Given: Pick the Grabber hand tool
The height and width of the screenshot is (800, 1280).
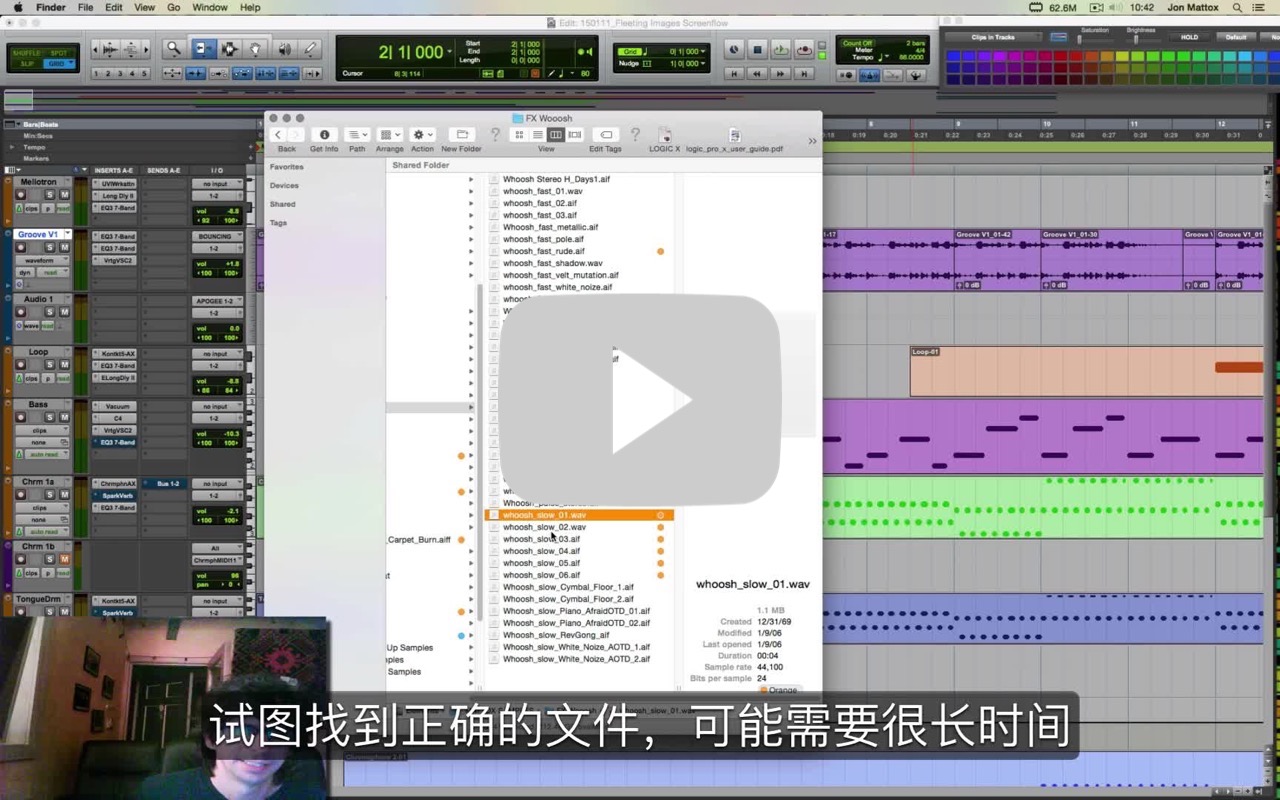Looking at the screenshot, I should [257, 48].
